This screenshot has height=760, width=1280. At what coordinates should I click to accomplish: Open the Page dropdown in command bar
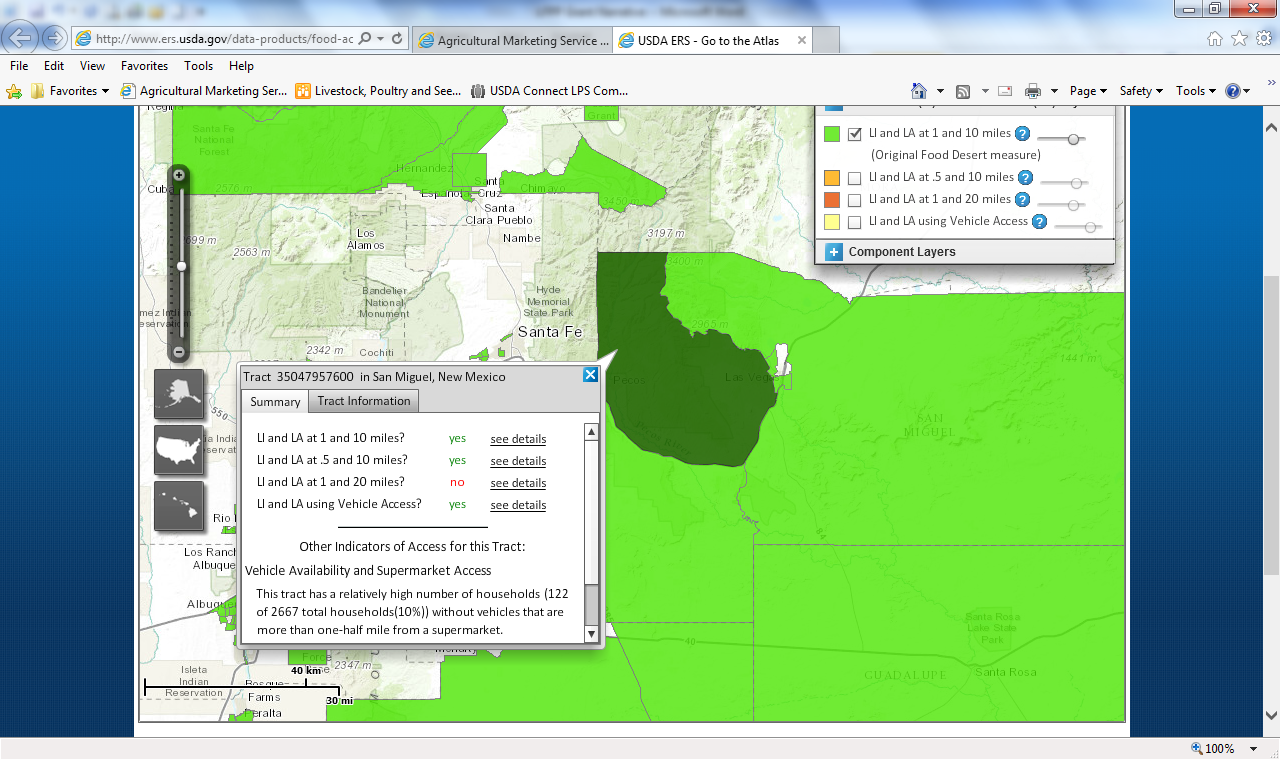click(x=1088, y=91)
